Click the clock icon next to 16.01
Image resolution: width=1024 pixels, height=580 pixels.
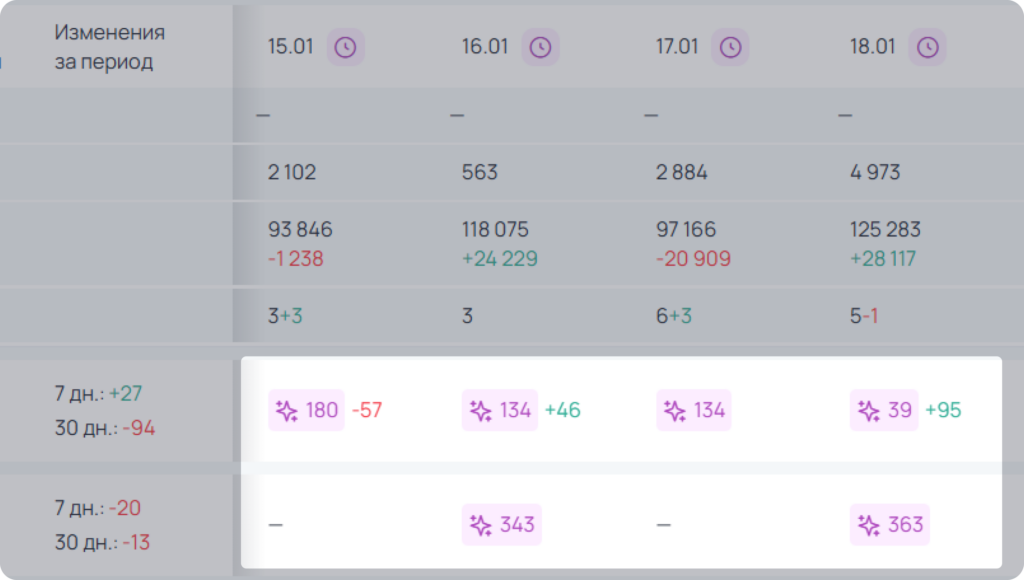(x=540, y=47)
